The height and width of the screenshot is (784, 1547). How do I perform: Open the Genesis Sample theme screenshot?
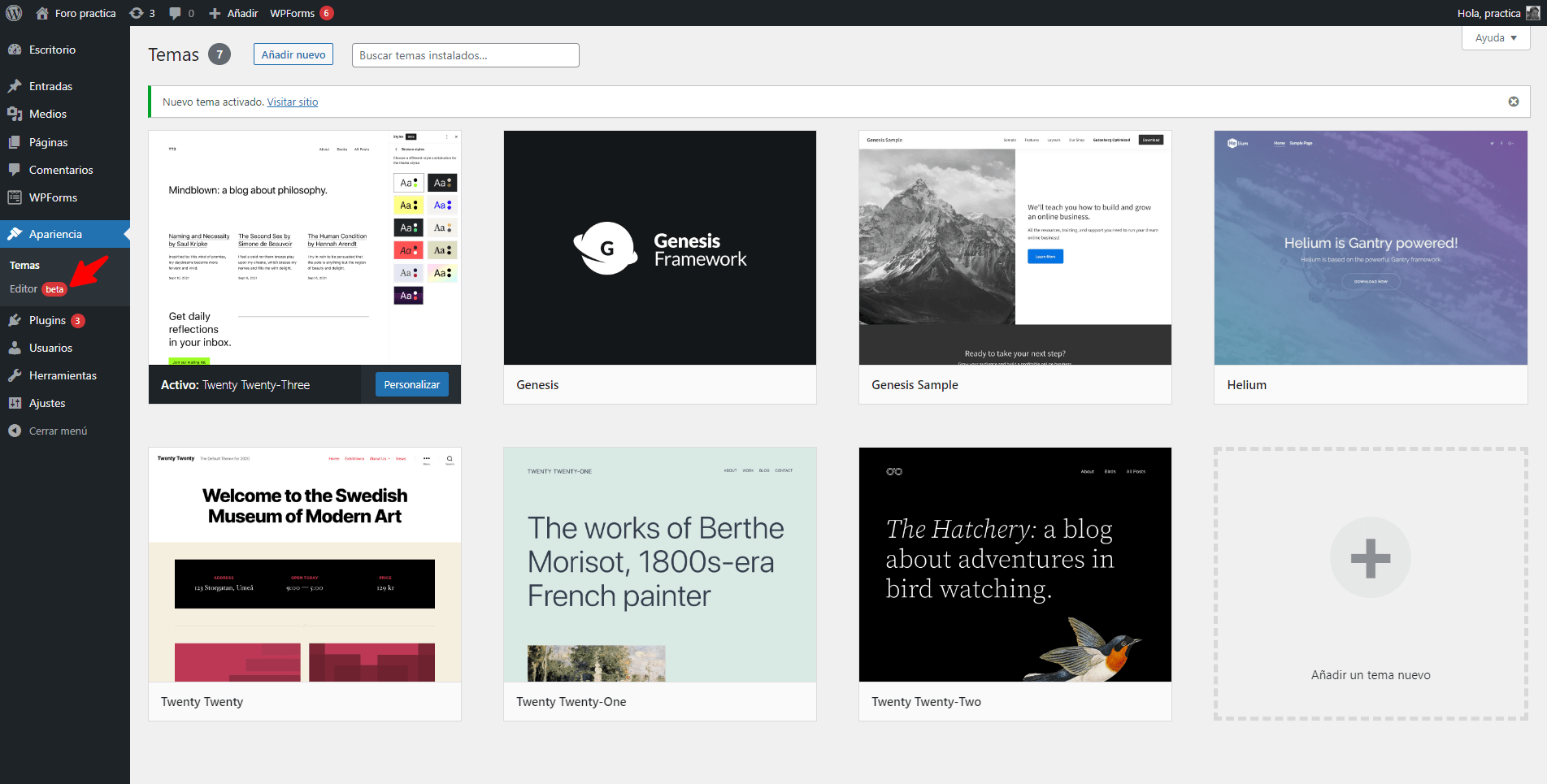pyautogui.click(x=1015, y=248)
